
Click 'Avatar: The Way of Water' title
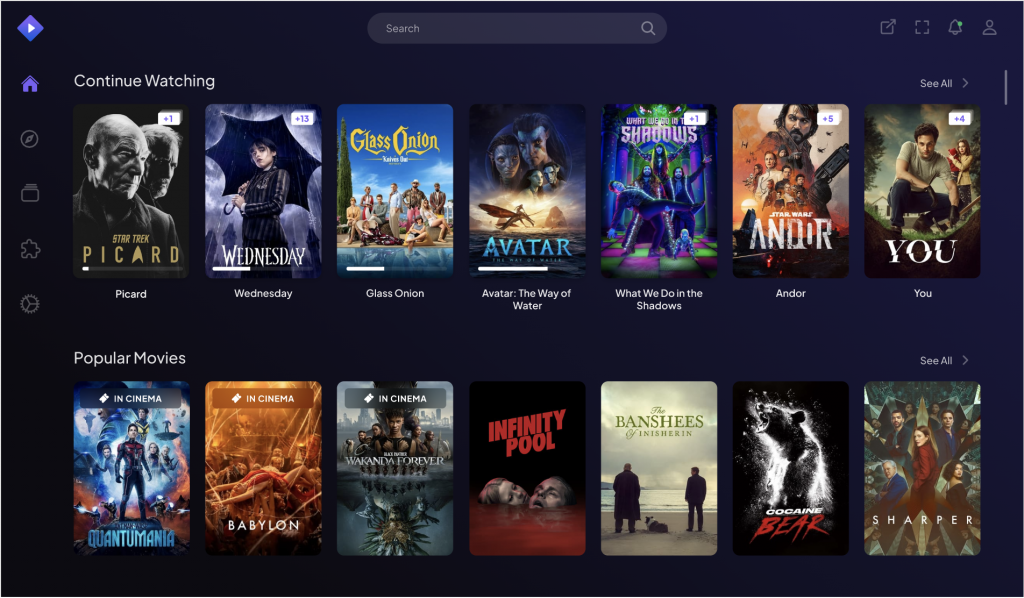point(526,299)
